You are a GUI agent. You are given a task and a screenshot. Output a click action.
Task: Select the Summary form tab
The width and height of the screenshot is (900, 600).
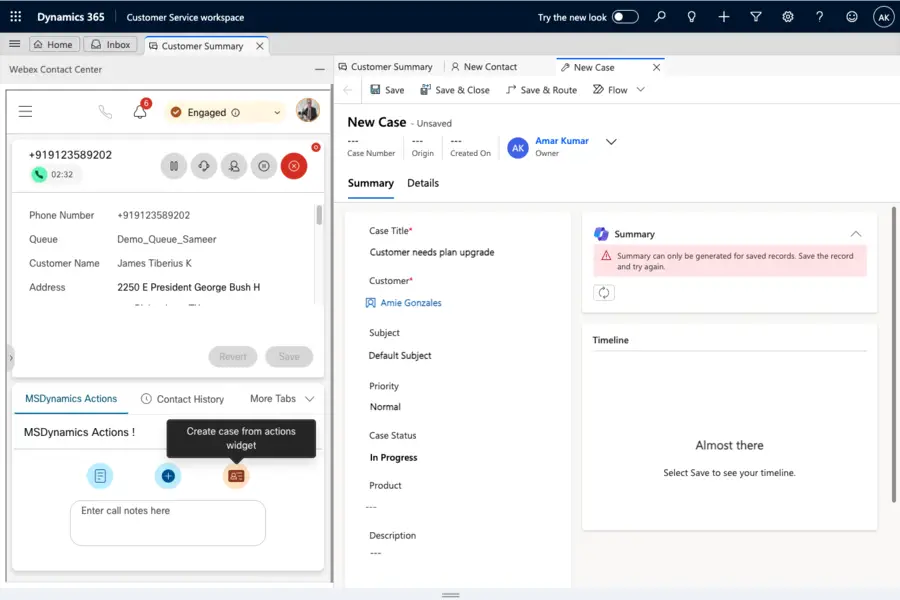371,183
